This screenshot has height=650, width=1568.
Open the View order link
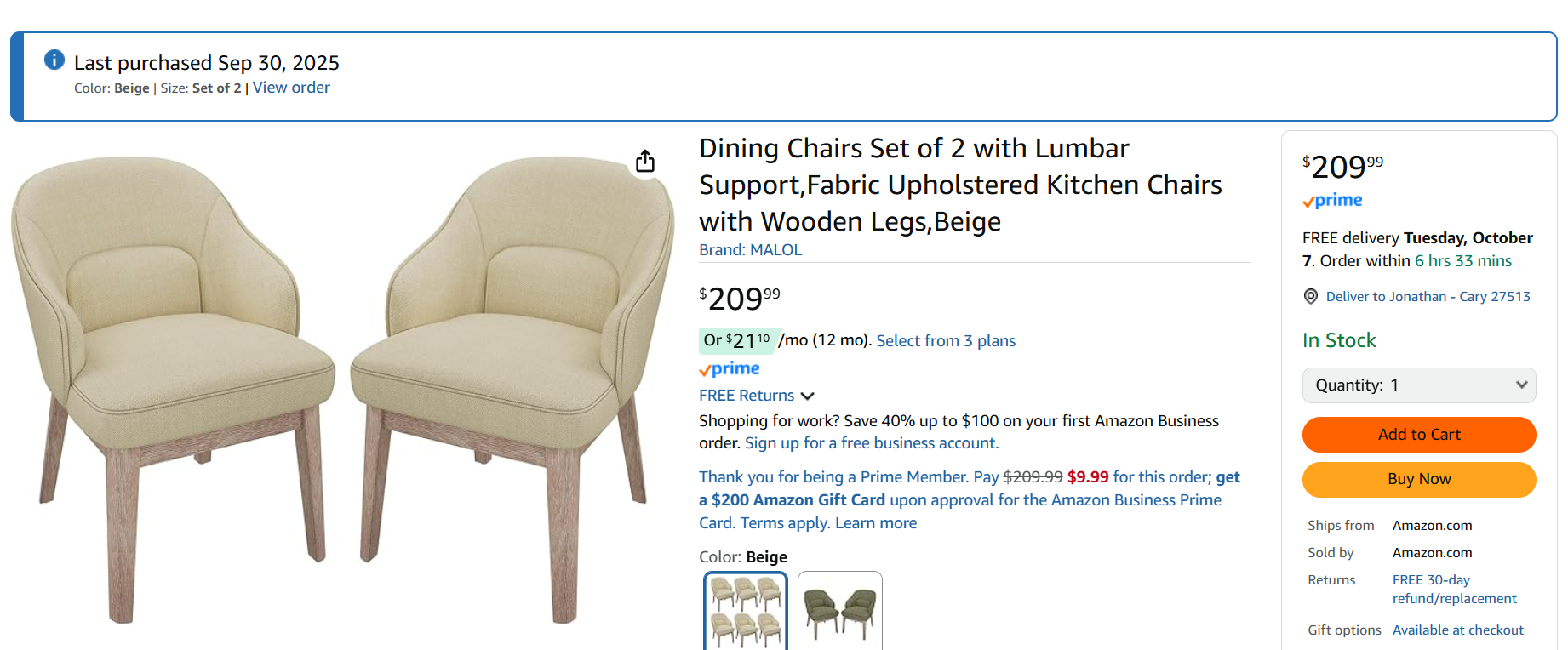291,88
